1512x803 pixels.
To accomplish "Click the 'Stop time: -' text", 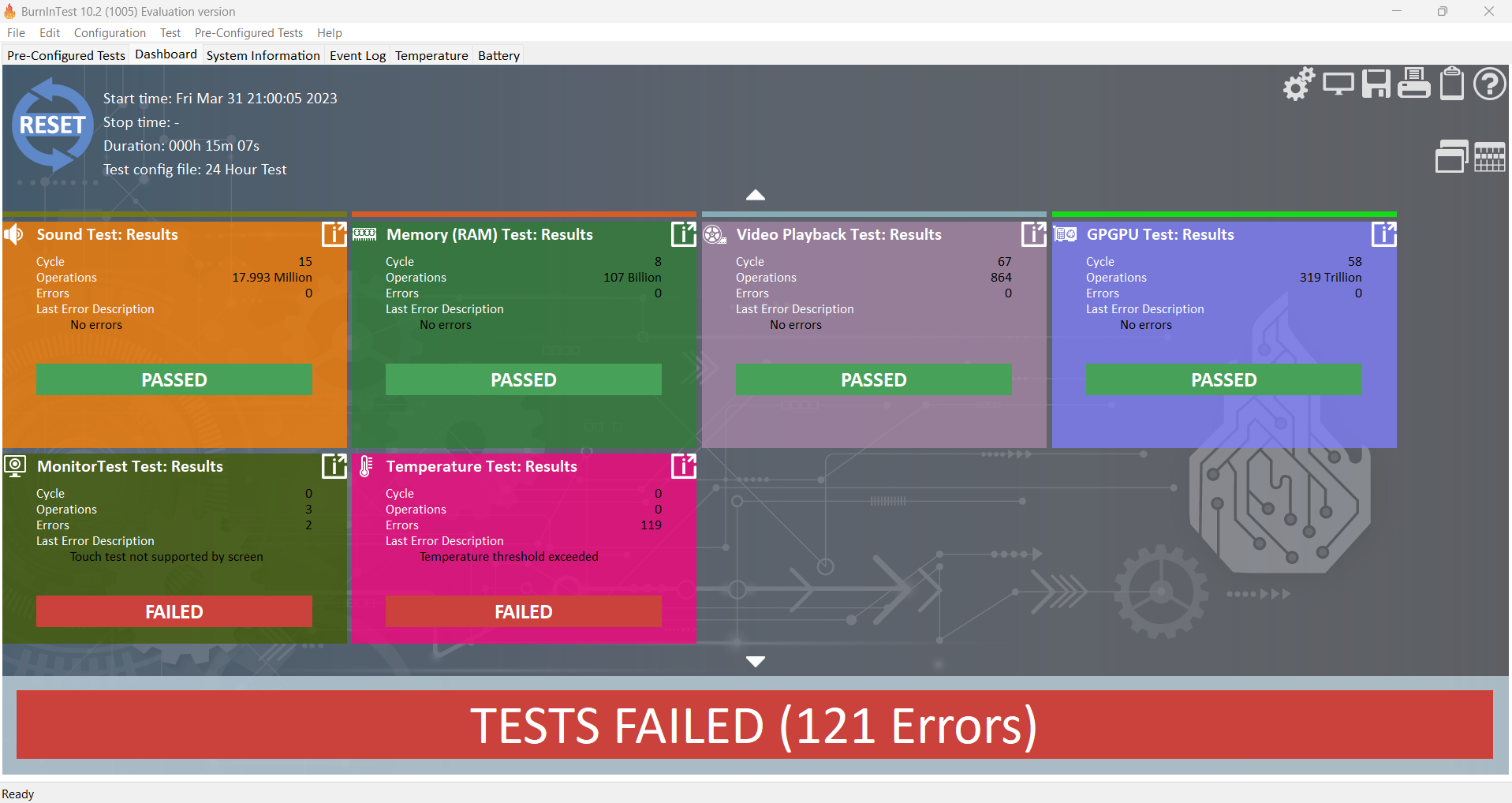I will 141,122.
